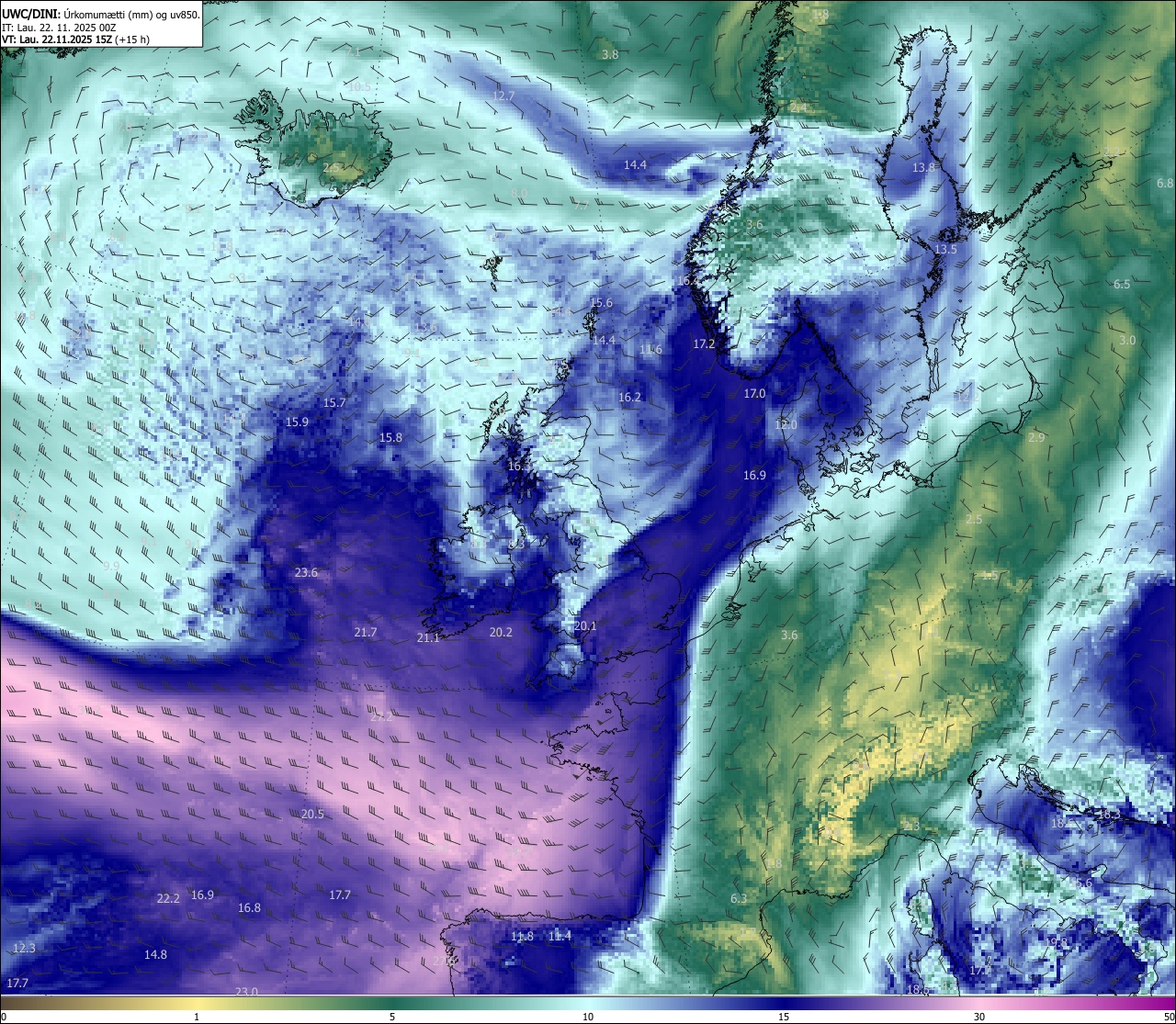Click the map value "17.2" near the Norwegian coast
Screen dimensions: 1176x1024
tap(704, 343)
